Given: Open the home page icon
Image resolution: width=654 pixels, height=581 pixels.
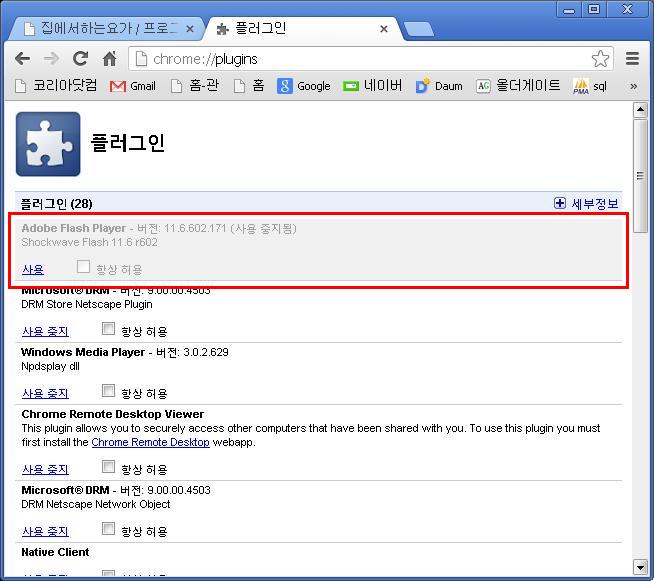Looking at the screenshot, I should pos(110,59).
